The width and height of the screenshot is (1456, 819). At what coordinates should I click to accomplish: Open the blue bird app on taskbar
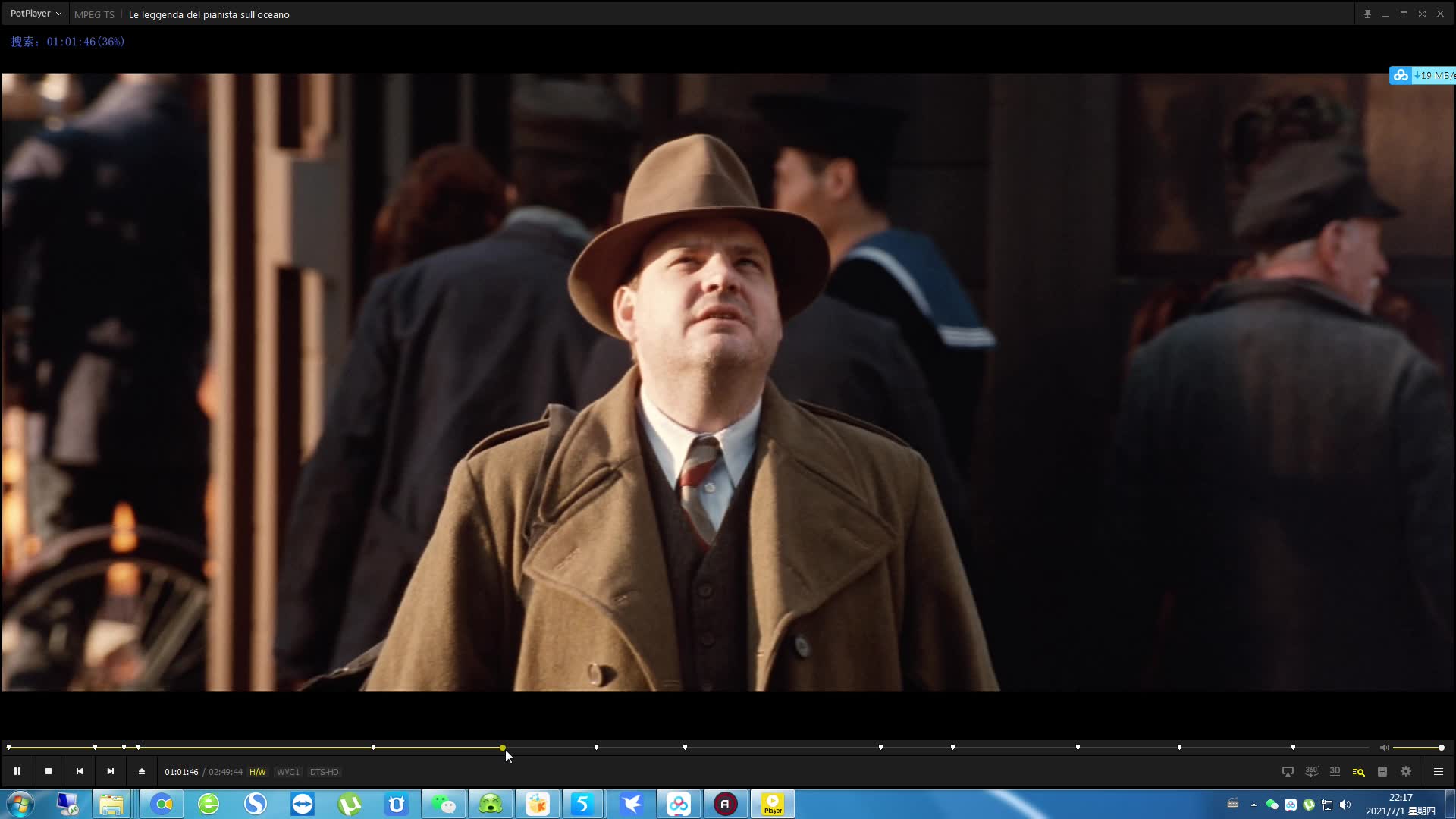click(x=632, y=804)
